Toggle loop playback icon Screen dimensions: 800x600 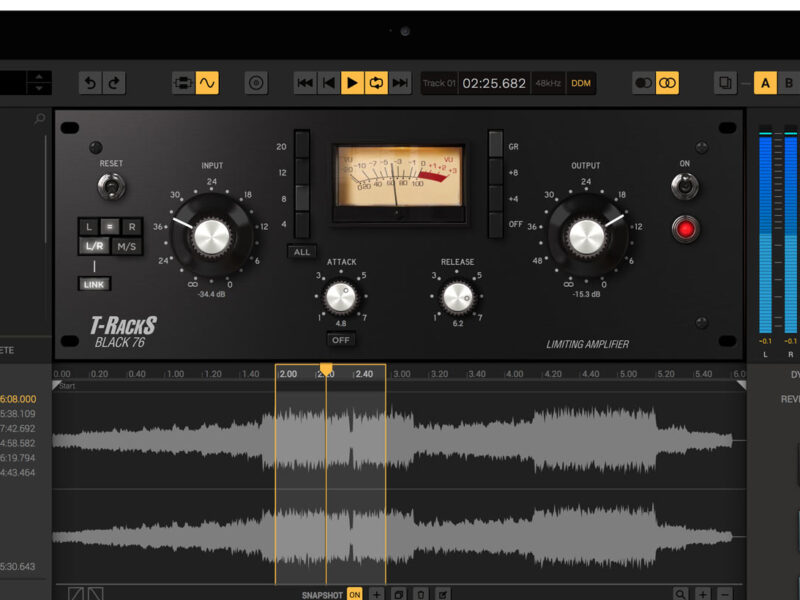pos(376,83)
